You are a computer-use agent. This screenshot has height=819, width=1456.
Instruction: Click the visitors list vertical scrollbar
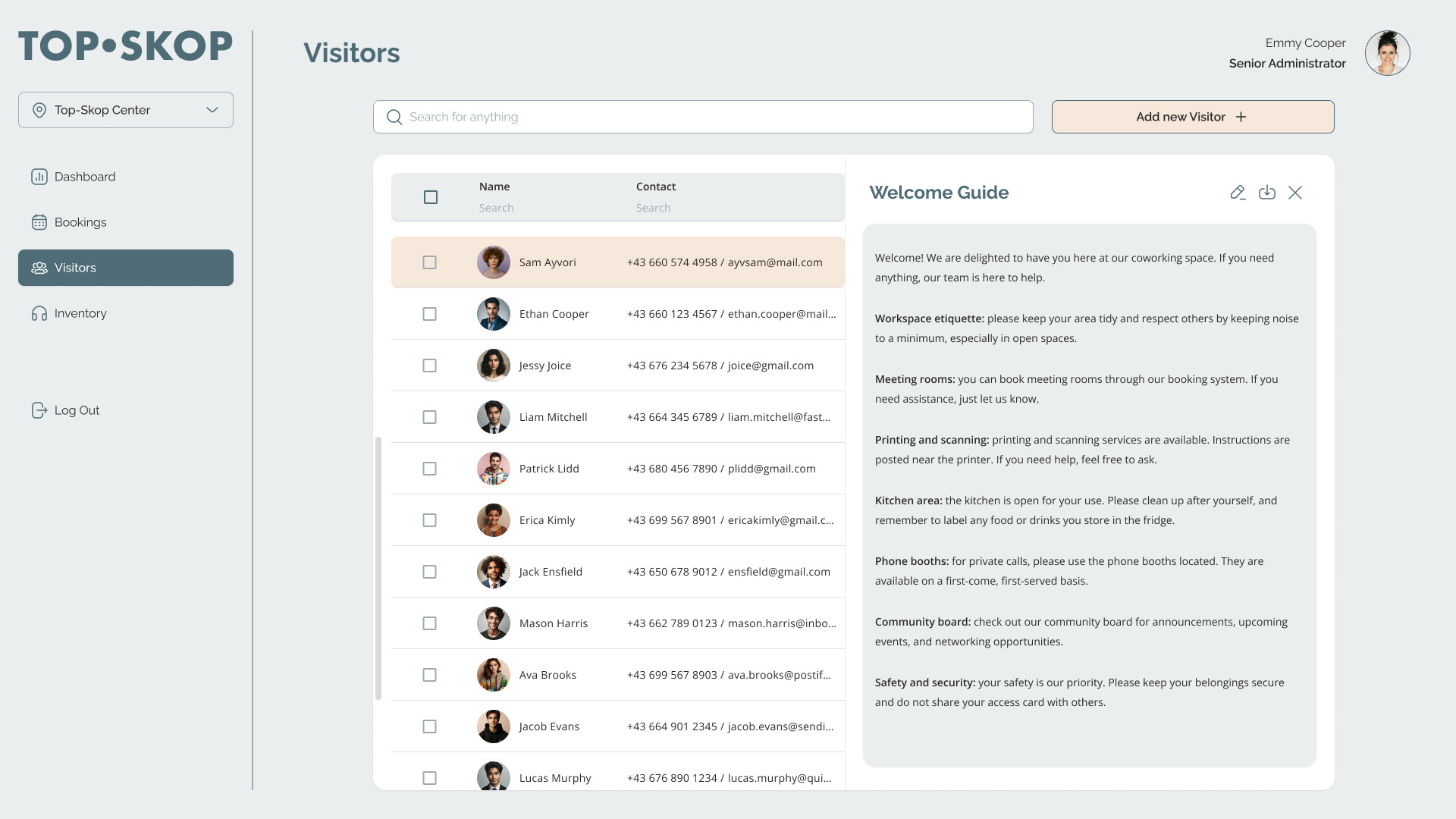coord(378,569)
